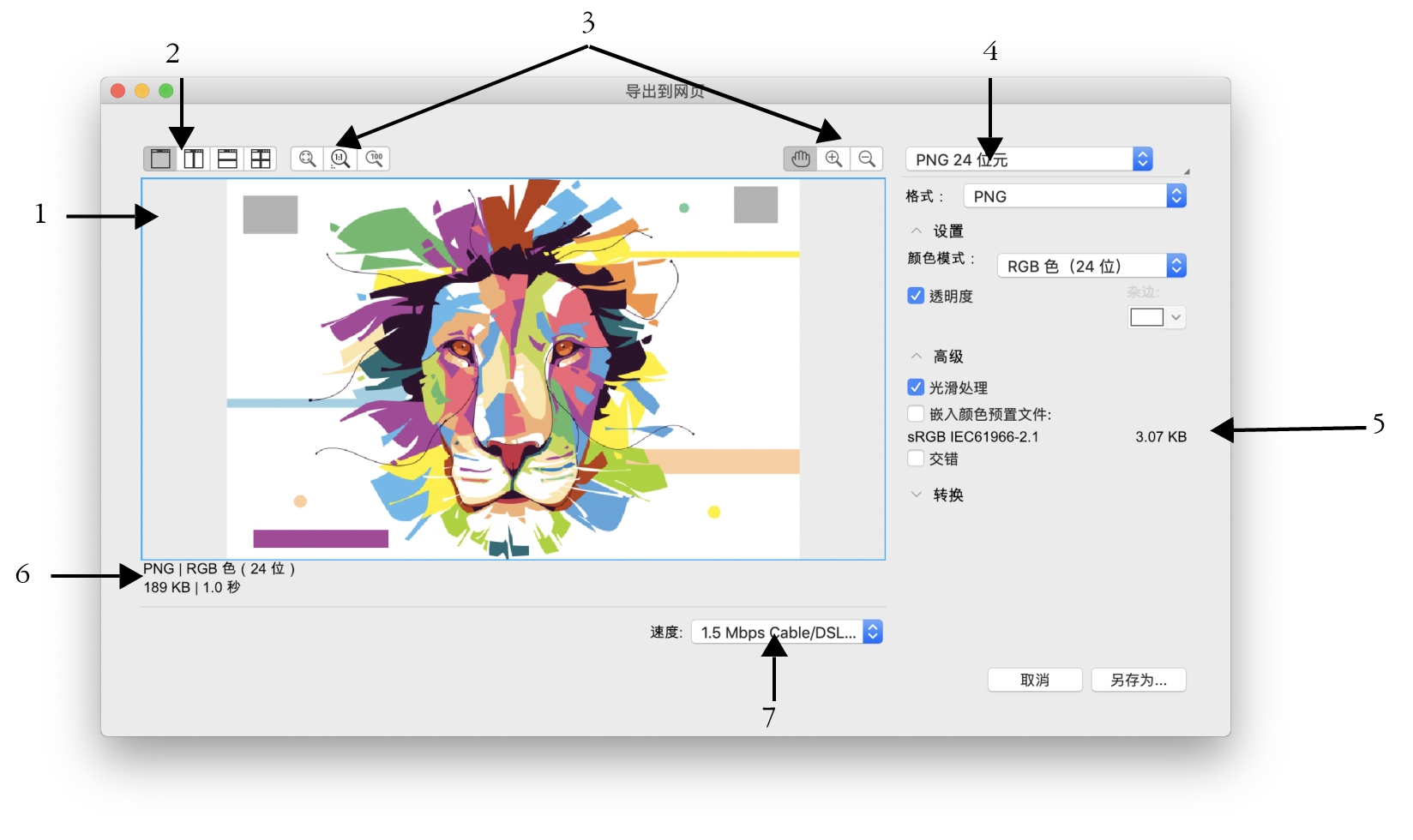Open the 速度 connection speed dropdown
Viewport: 1413px width, 840px height.
pos(786,633)
